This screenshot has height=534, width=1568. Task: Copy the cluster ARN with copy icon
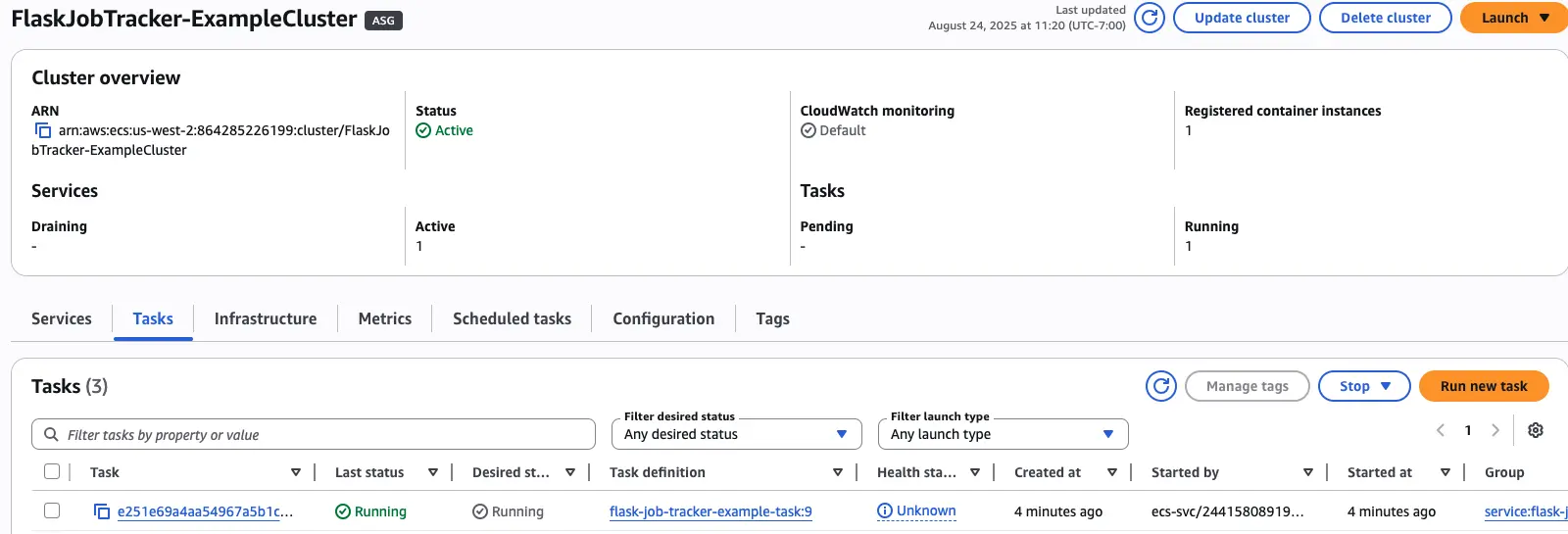pos(43,130)
